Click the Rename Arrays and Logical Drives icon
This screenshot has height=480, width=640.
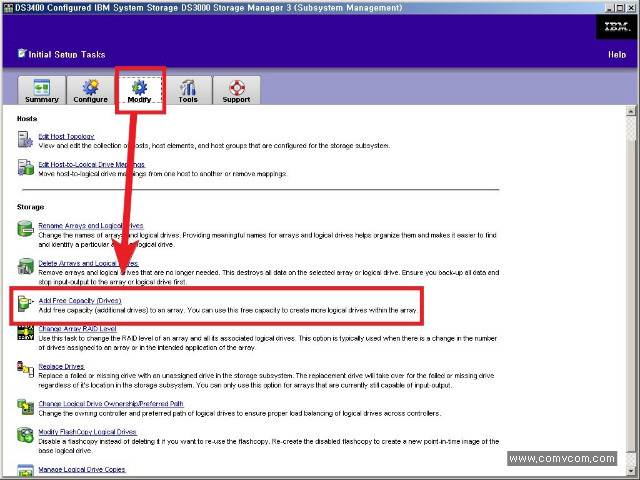25,229
